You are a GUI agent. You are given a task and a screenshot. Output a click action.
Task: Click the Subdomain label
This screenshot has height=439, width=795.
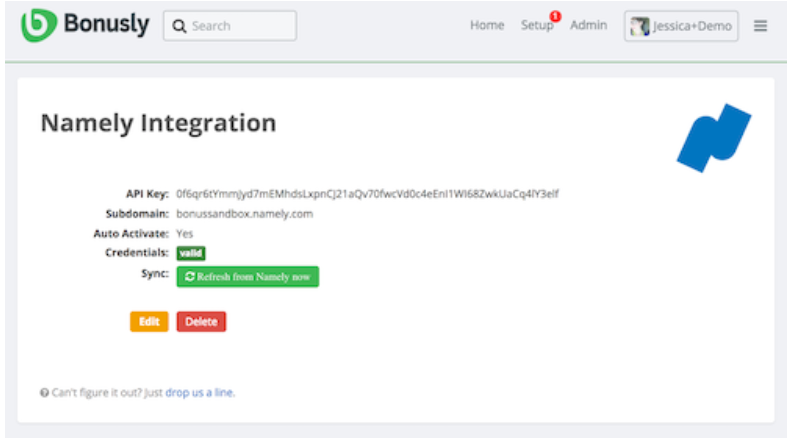(137, 214)
